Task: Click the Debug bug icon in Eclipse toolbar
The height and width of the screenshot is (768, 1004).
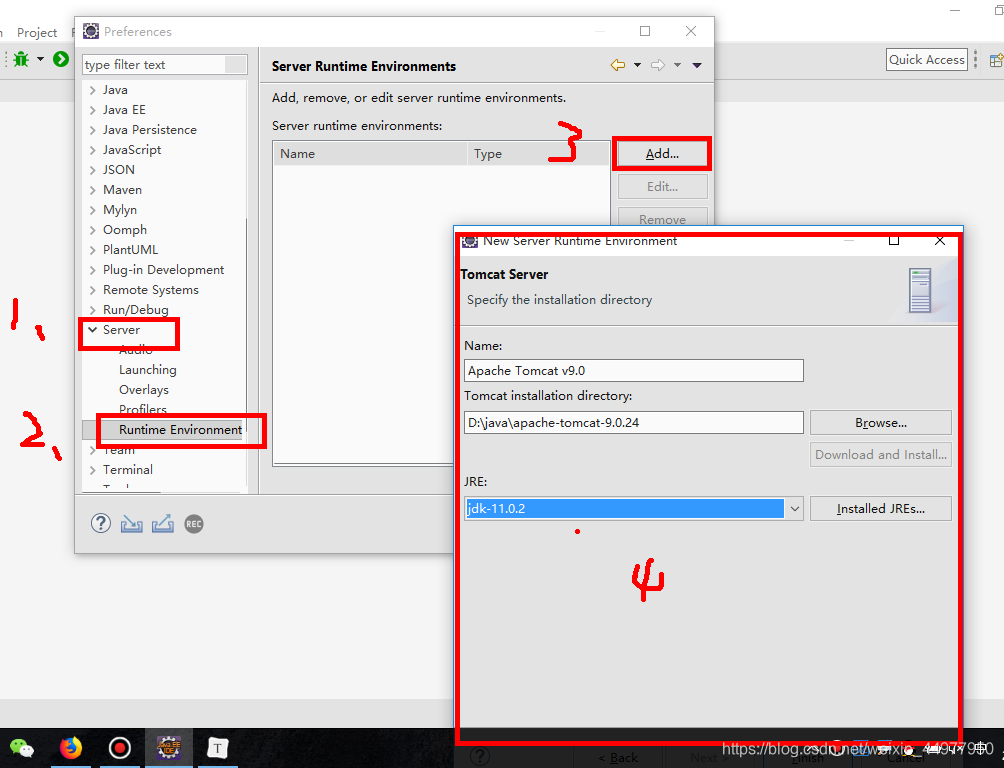Action: click(x=21, y=60)
